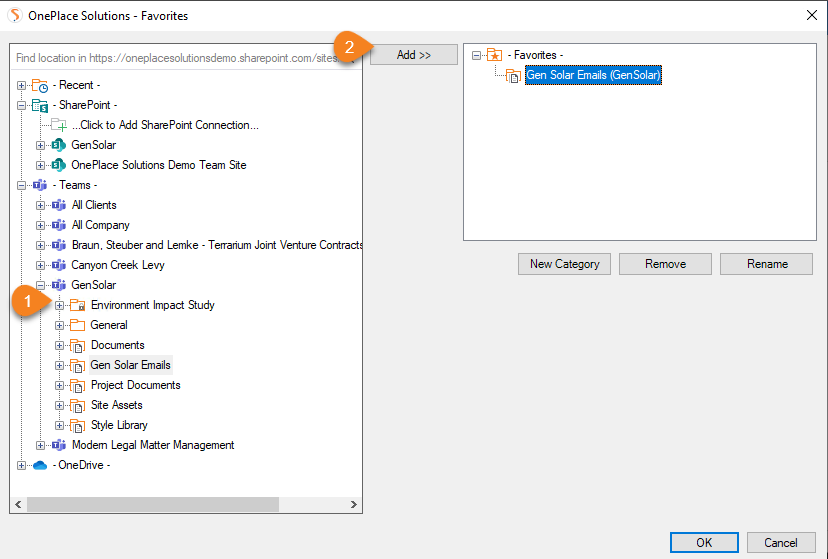
Task: Click the Recent folder clock icon
Action: pyautogui.click(x=40, y=86)
